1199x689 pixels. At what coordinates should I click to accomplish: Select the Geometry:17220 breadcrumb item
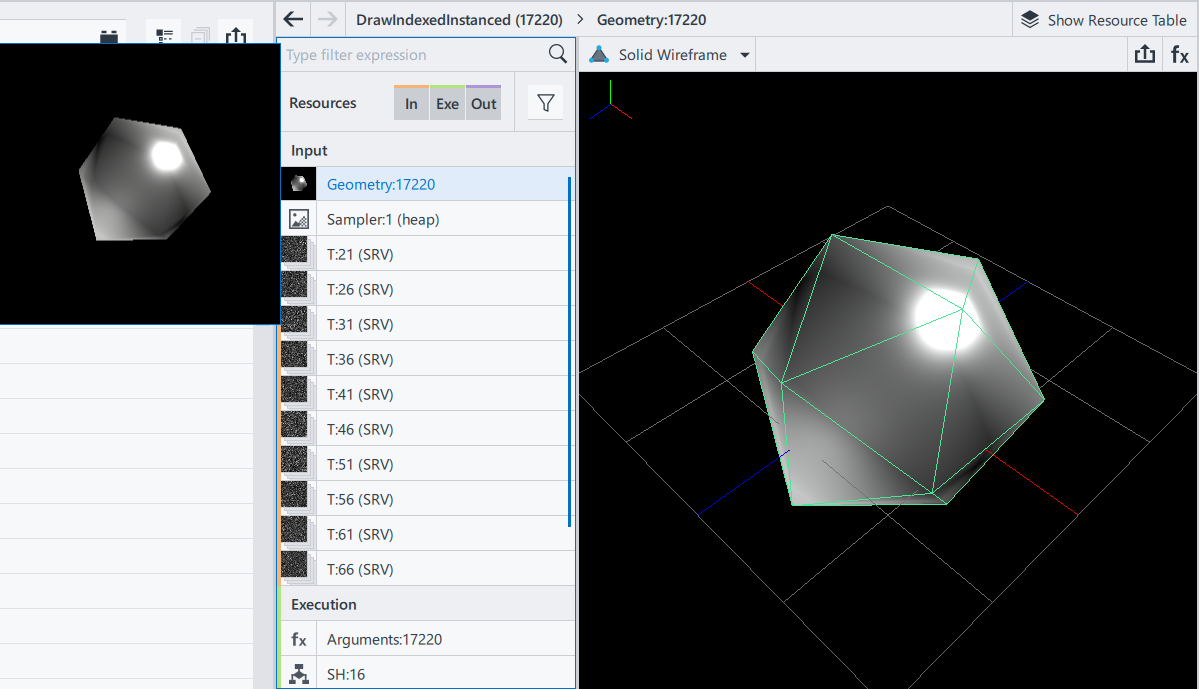[x=651, y=20]
